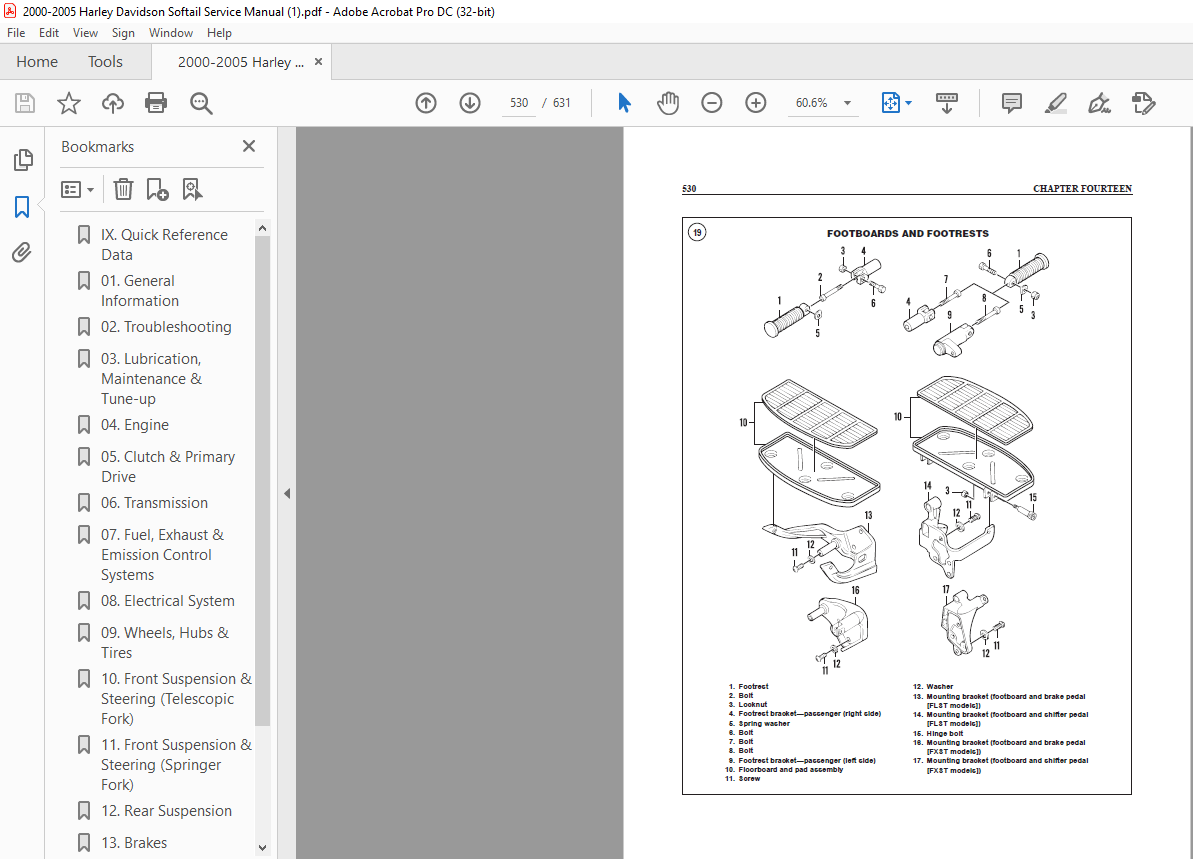Open bookmark 13. Brakes

click(134, 843)
